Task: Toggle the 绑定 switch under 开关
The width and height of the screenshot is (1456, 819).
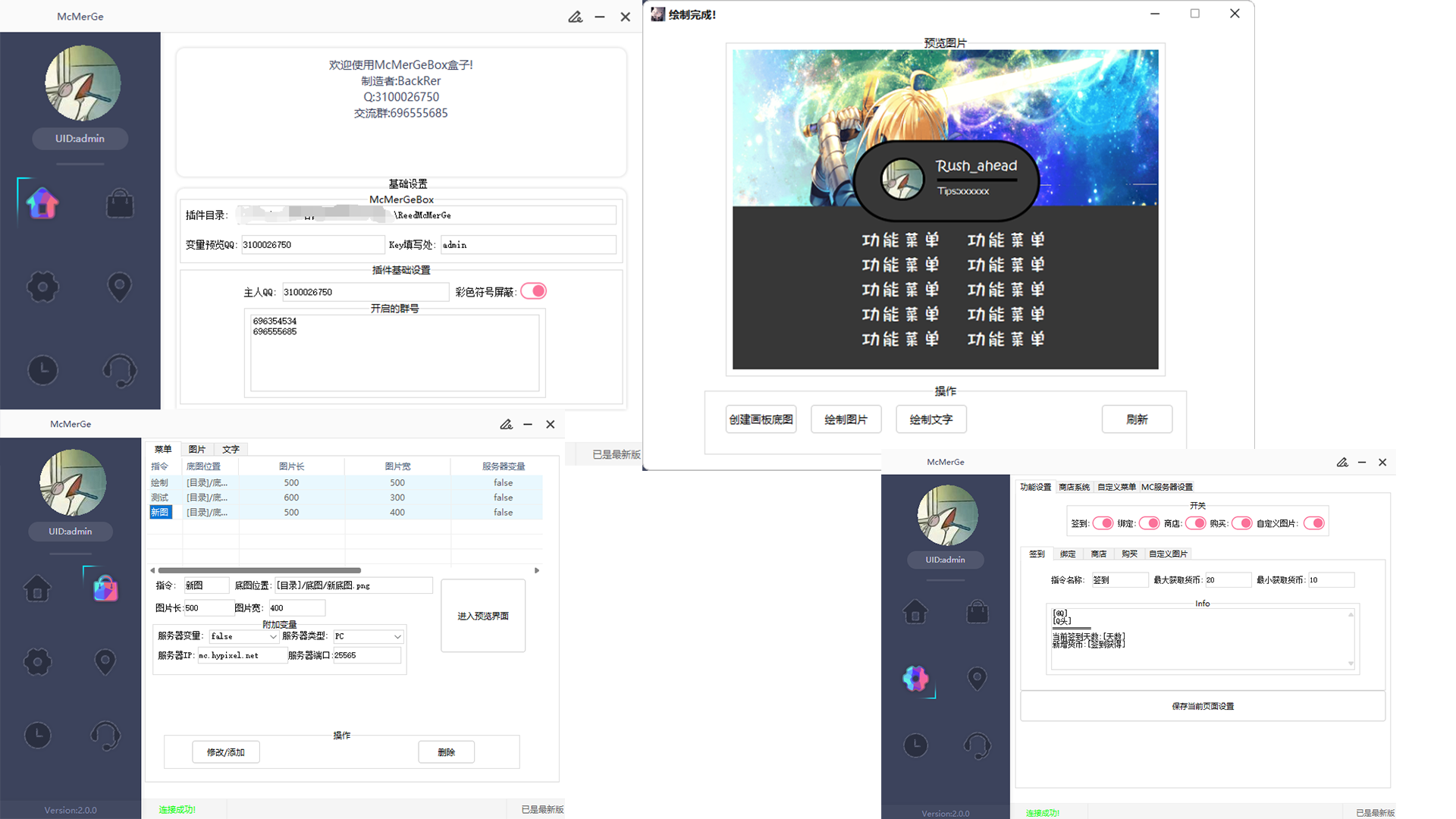Action: (x=1150, y=523)
